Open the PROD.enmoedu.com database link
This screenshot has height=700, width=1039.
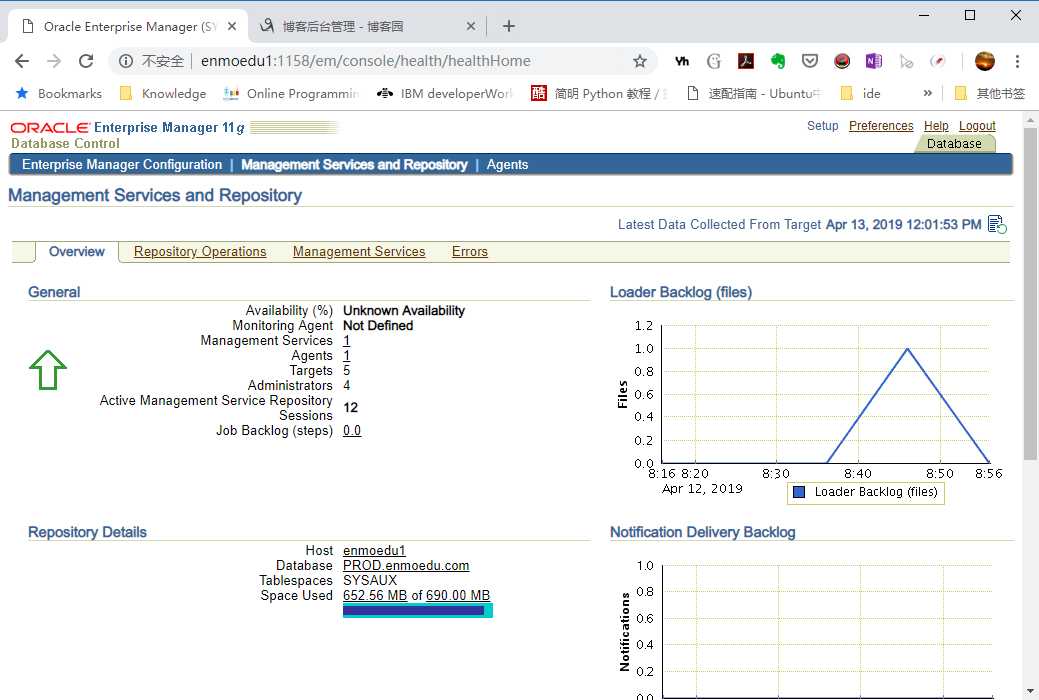(406, 566)
